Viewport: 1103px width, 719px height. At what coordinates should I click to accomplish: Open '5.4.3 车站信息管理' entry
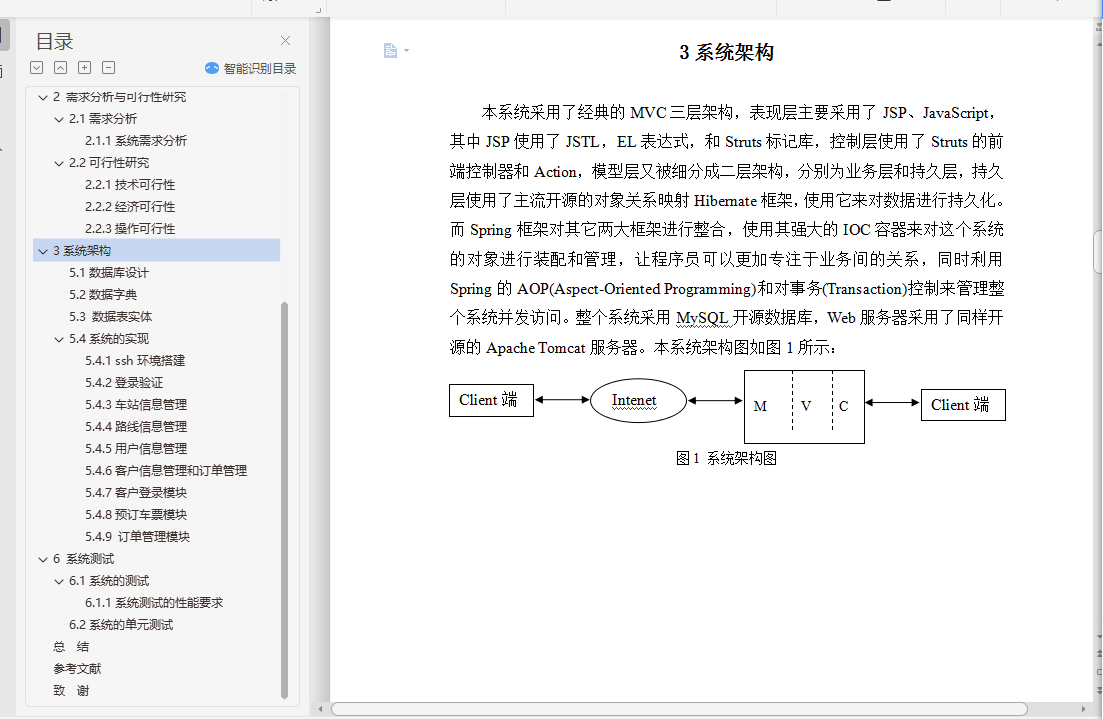click(x=136, y=405)
